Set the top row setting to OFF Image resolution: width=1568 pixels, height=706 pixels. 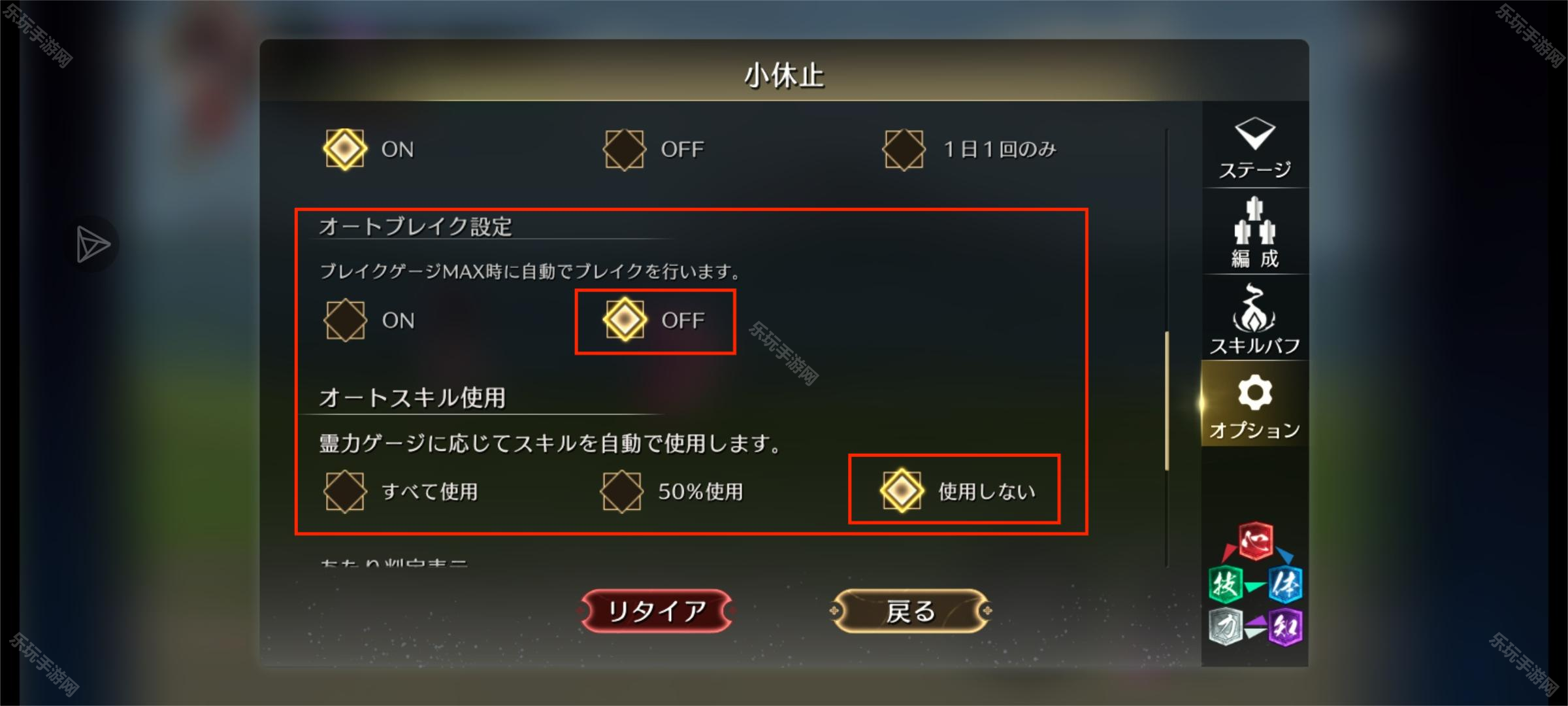(x=654, y=150)
